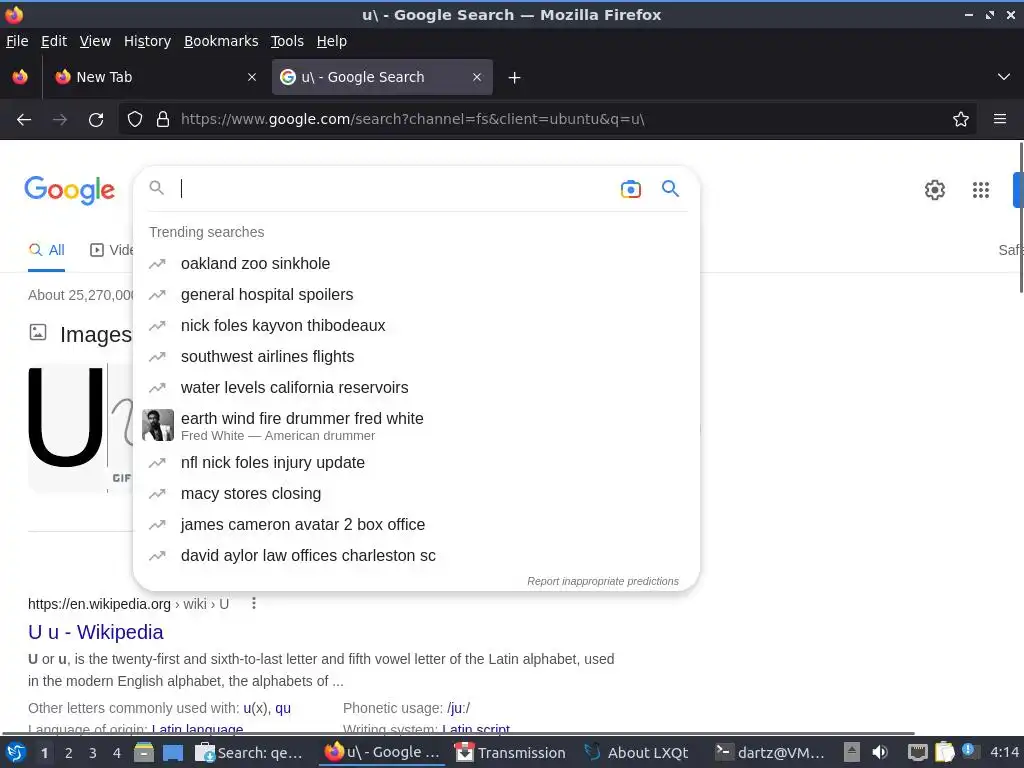Viewport: 1024px width, 768px height.
Task: Choose suggestion earth wind fire drummer fred white
Action: pyautogui.click(x=417, y=425)
